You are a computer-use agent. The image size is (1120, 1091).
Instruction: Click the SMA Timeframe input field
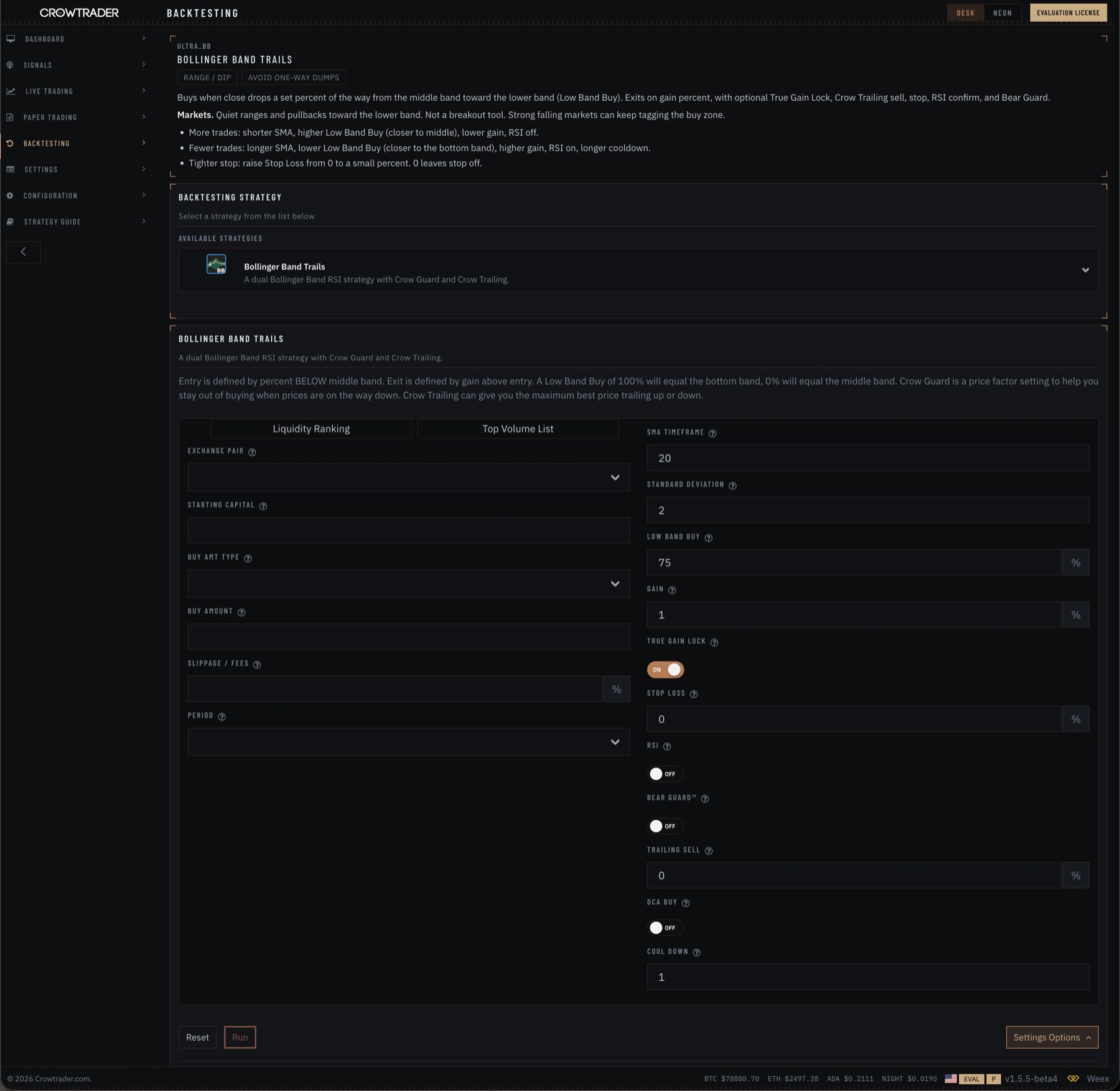point(868,458)
